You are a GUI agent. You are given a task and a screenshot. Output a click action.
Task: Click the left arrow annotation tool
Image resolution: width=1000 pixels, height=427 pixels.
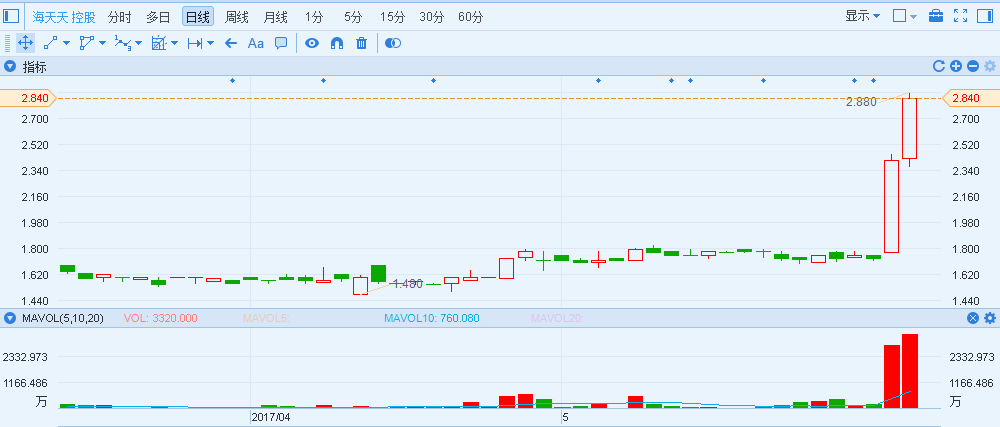(x=231, y=43)
